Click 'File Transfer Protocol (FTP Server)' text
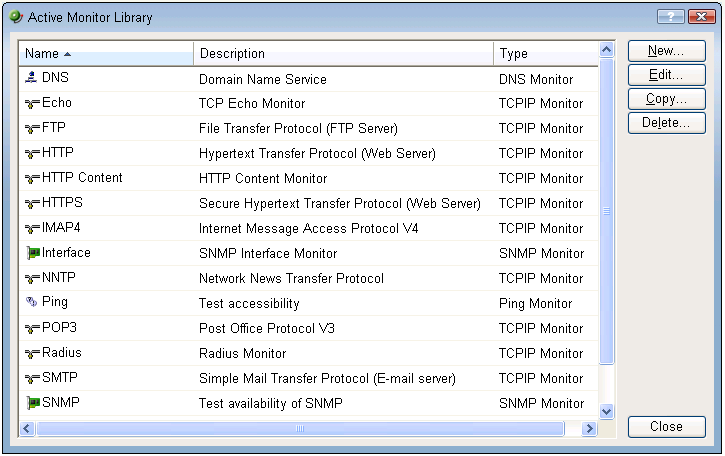 click(x=298, y=129)
